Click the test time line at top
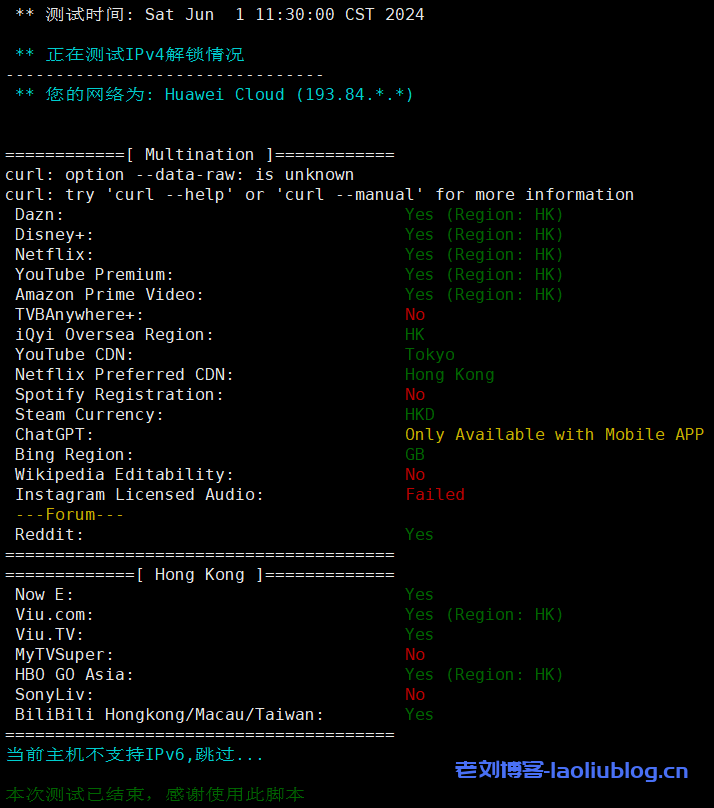The height and width of the screenshot is (808, 714). [x=220, y=14]
